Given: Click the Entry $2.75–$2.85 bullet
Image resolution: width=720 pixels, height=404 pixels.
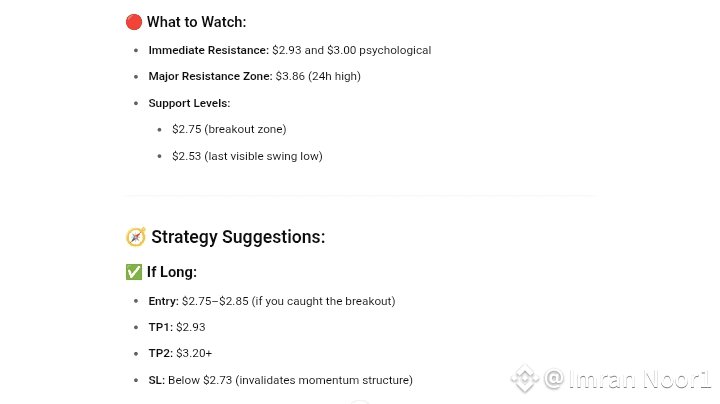Looking at the screenshot, I should [x=271, y=301].
